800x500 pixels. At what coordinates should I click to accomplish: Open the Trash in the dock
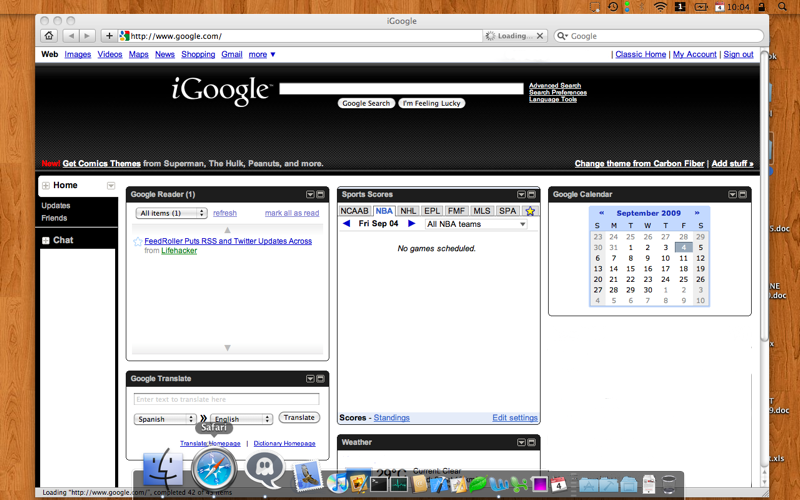pyautogui.click(x=669, y=484)
